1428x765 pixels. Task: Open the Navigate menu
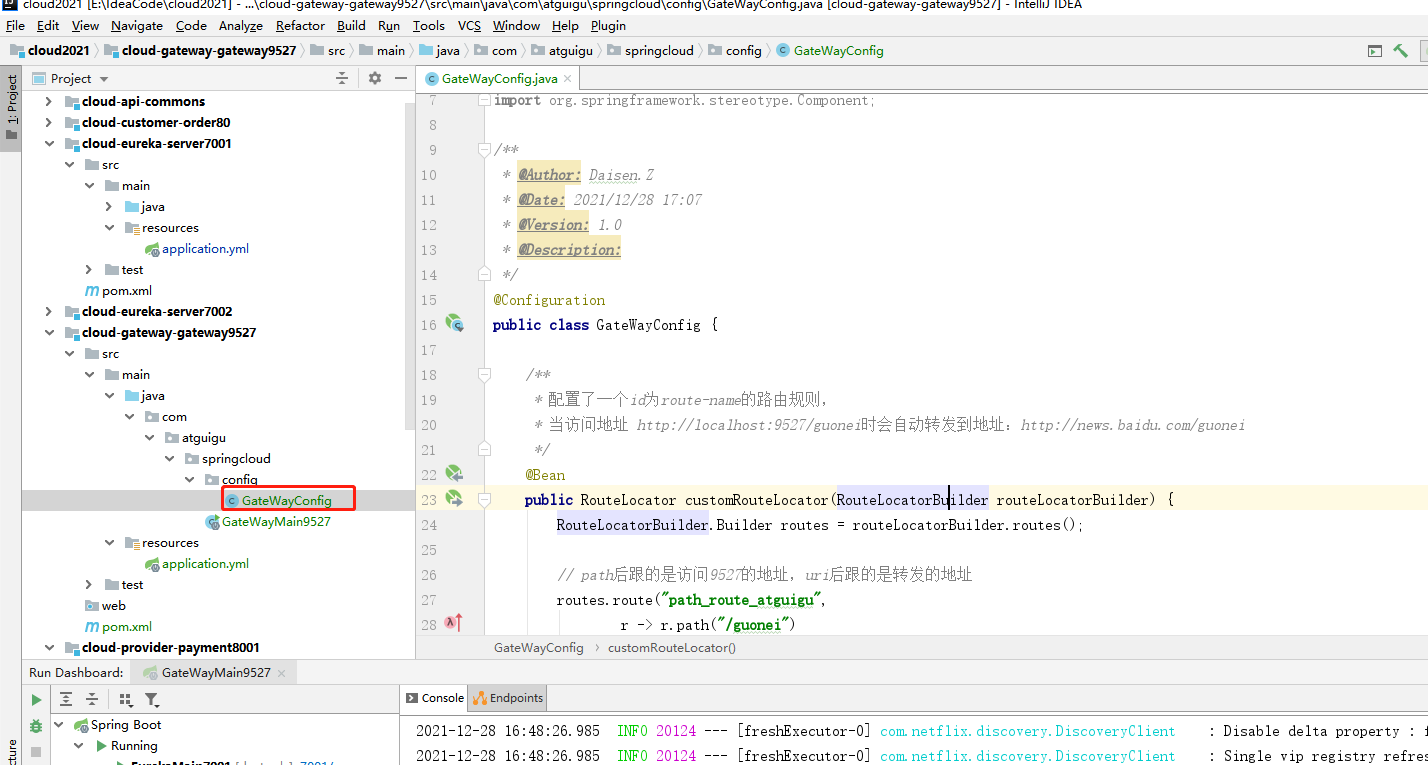pos(137,25)
